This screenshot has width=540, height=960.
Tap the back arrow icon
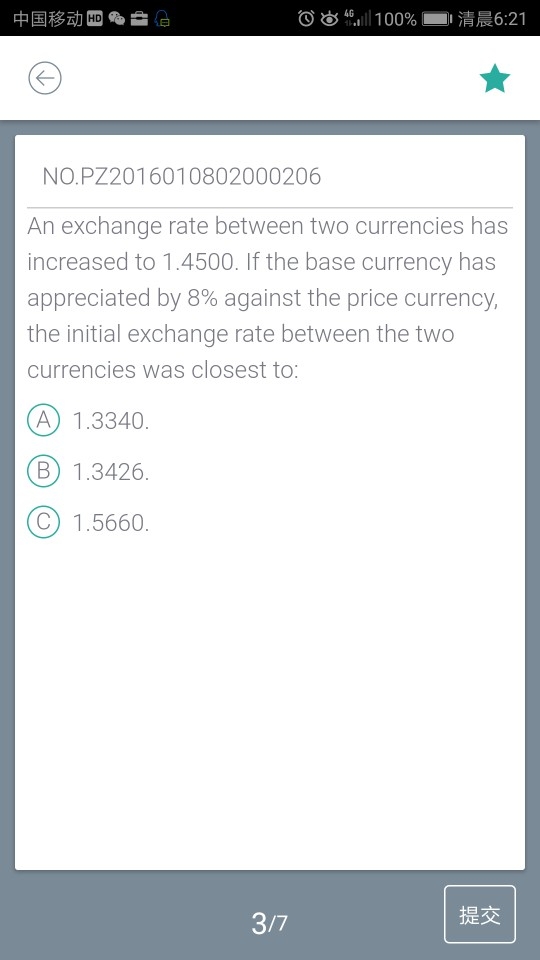[x=45, y=78]
